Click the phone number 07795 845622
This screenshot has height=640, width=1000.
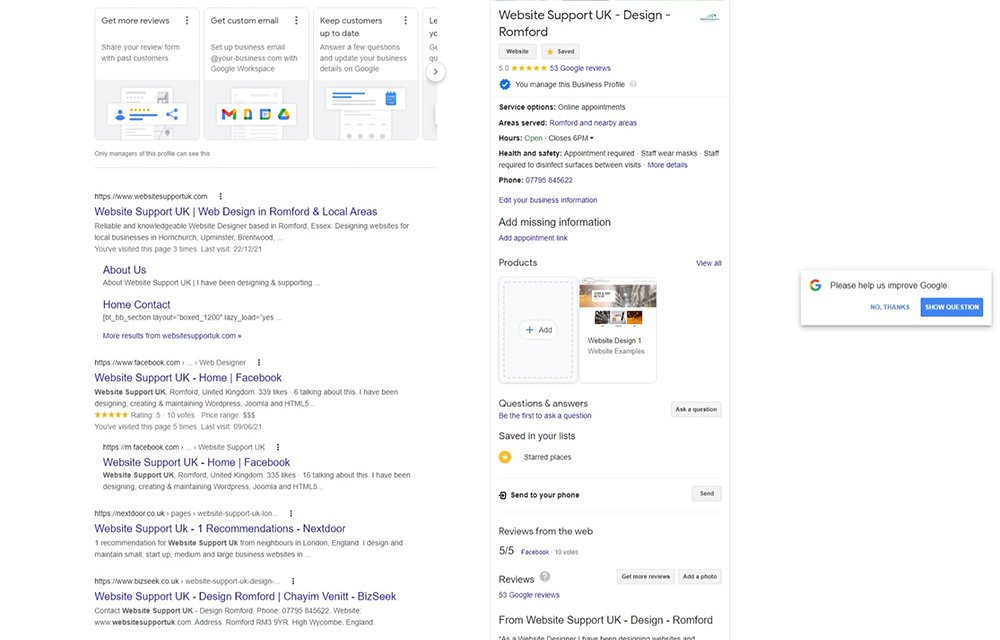549,180
